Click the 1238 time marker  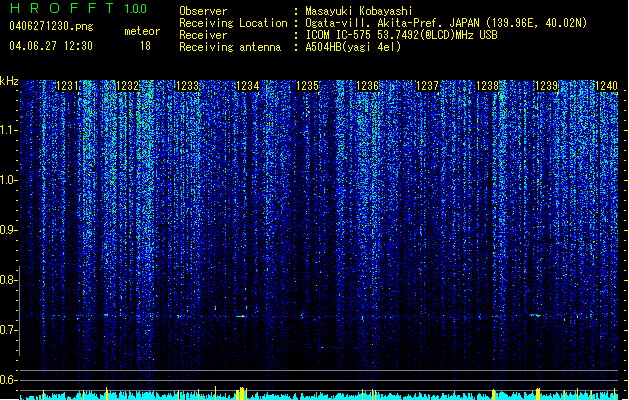(487, 86)
